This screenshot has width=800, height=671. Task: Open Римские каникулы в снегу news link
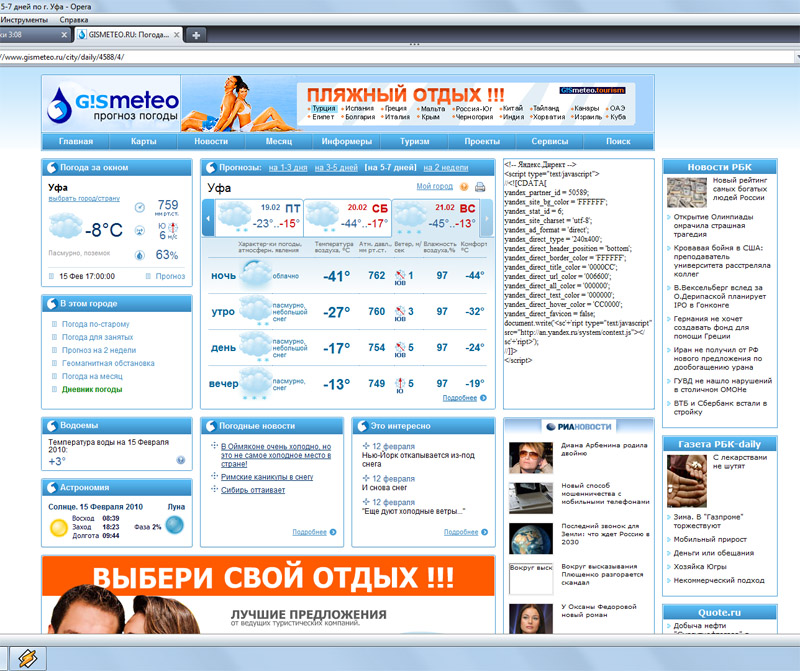coord(267,477)
